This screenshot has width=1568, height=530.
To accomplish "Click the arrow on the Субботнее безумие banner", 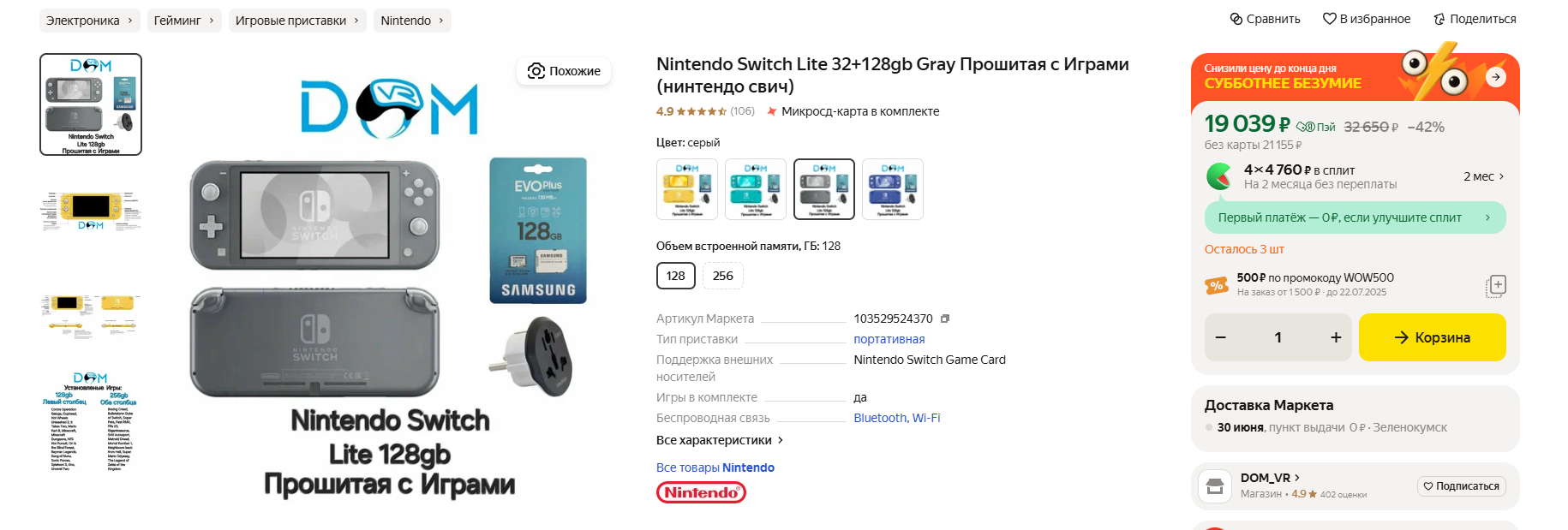I will [x=1495, y=77].
